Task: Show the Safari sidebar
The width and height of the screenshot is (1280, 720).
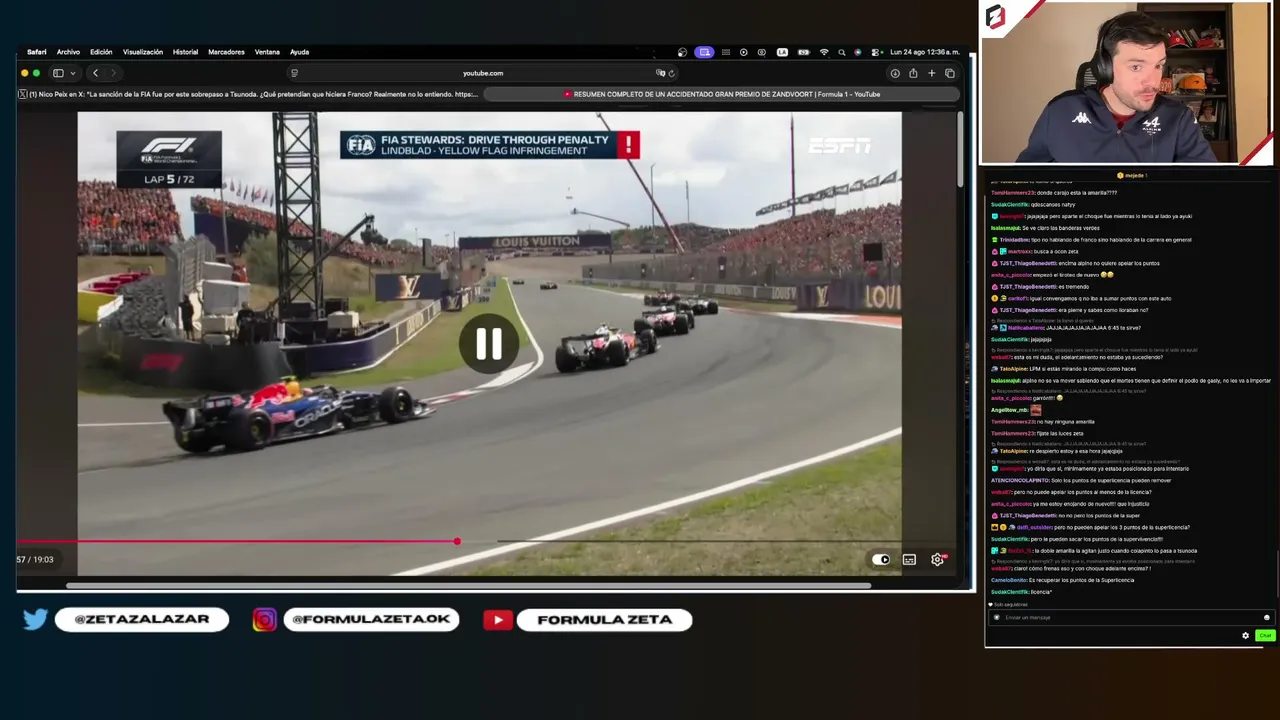Action: pyautogui.click(x=58, y=73)
